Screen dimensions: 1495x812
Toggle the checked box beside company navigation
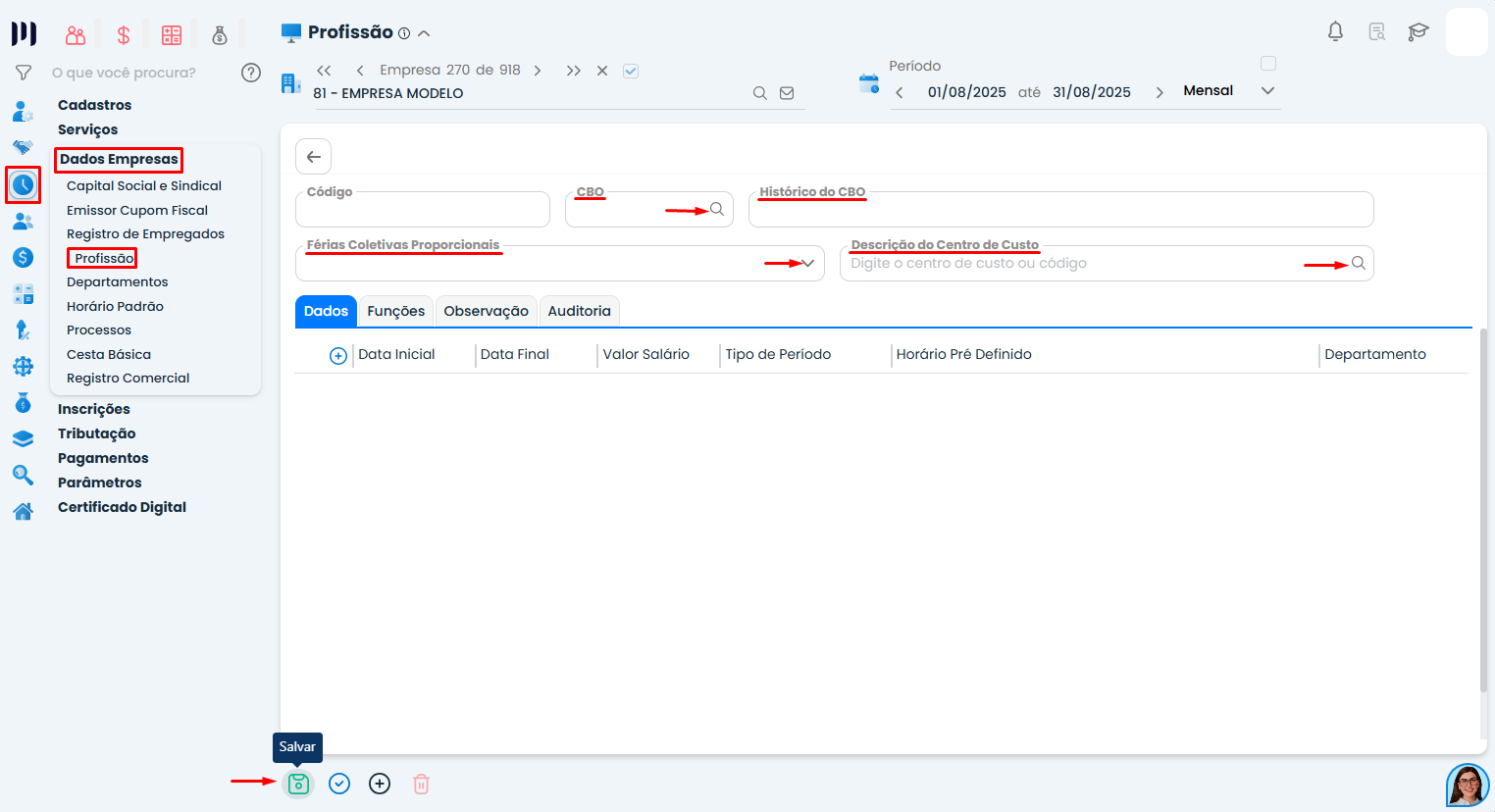point(631,71)
